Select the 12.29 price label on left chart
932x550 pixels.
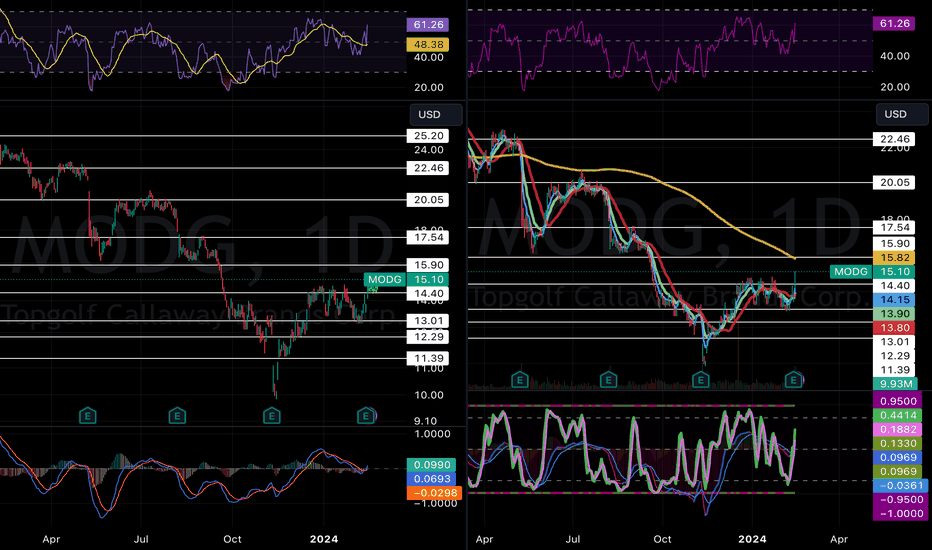click(428, 337)
